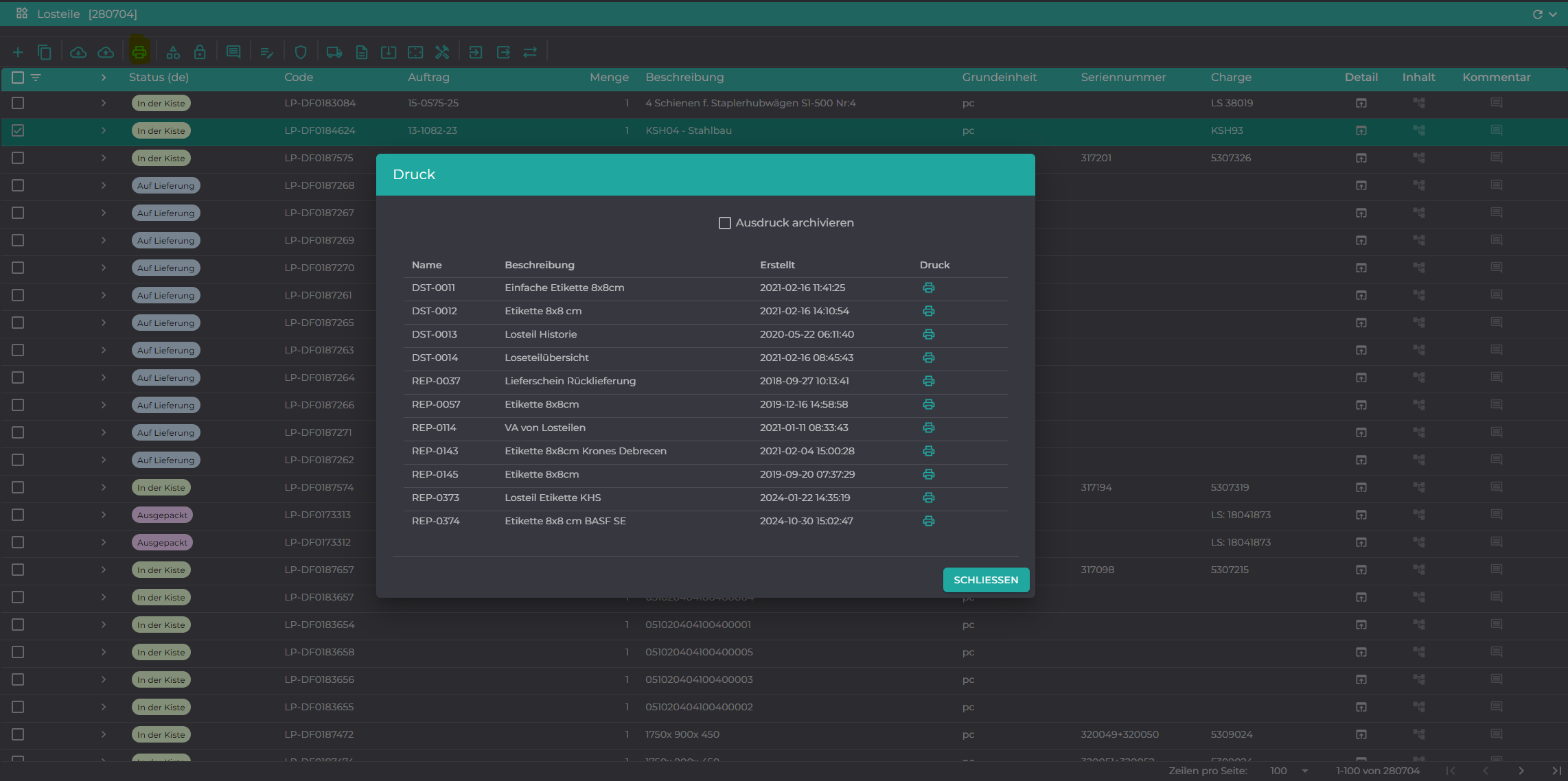Image resolution: width=1568 pixels, height=781 pixels.
Task: Go to the next page of results
Action: click(x=1521, y=771)
